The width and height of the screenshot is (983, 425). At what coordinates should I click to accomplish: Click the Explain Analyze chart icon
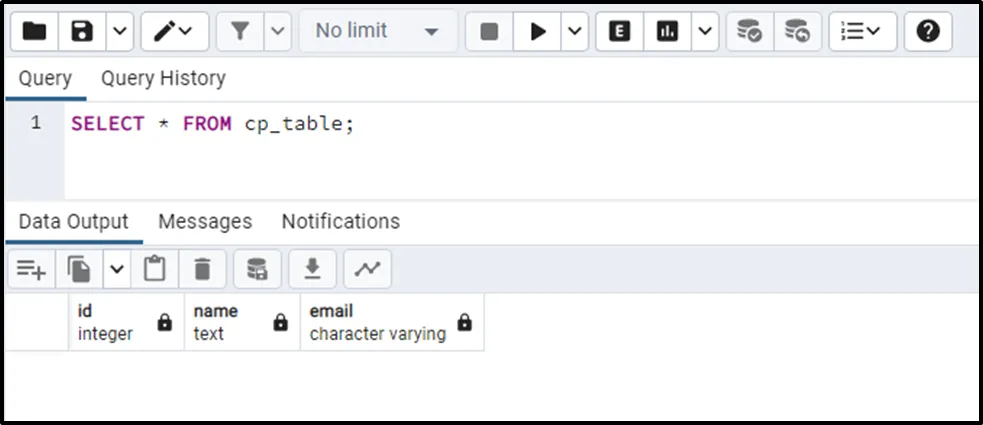[x=667, y=31]
